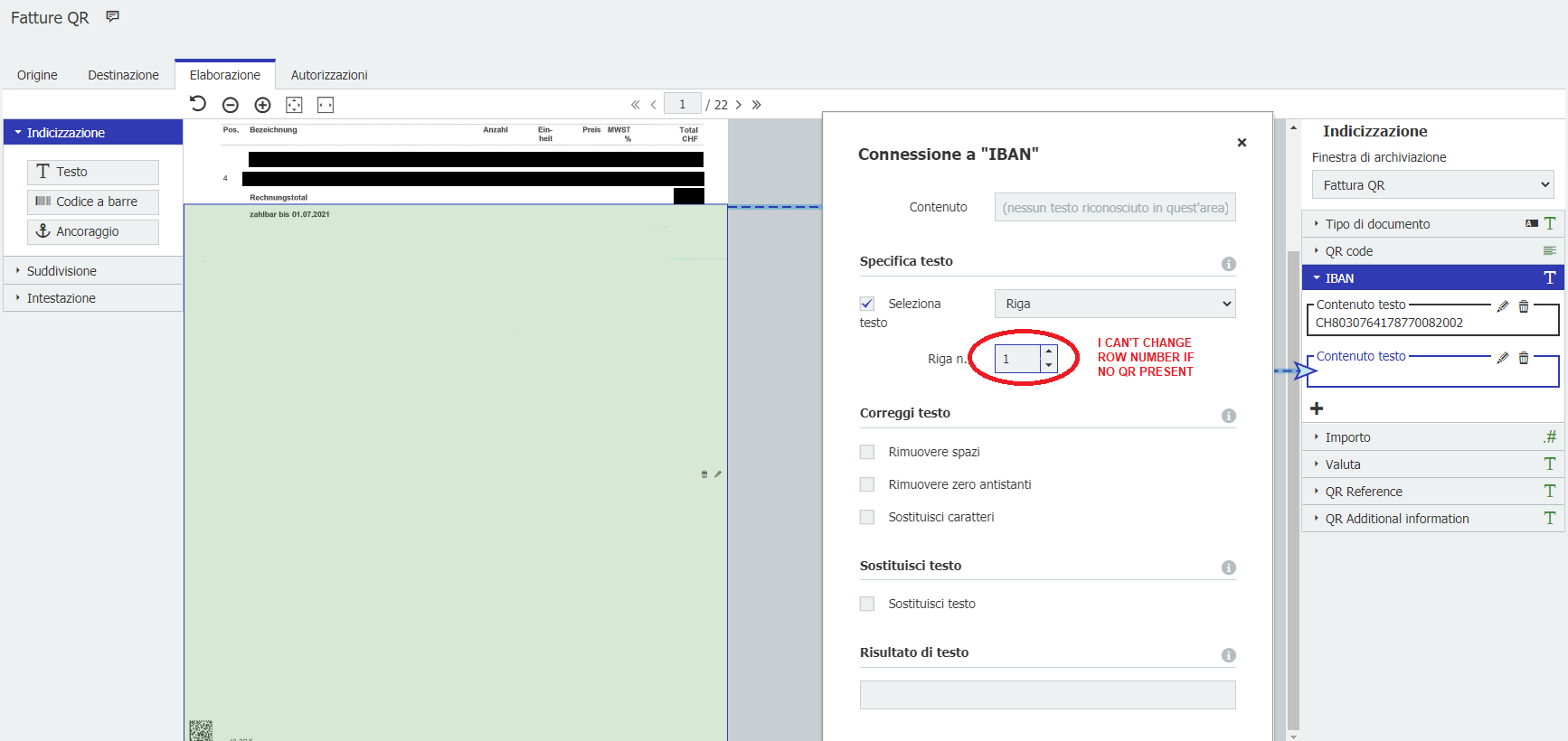1568x741 pixels.
Task: Uncheck the Seleziona testo checkbox
Action: tap(867, 304)
